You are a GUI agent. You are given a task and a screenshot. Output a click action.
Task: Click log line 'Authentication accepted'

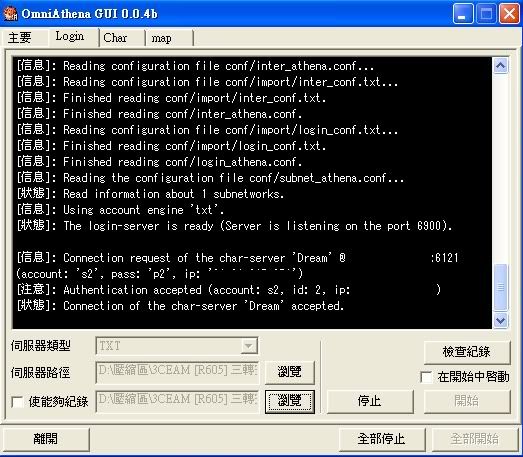pyautogui.click(x=229, y=290)
